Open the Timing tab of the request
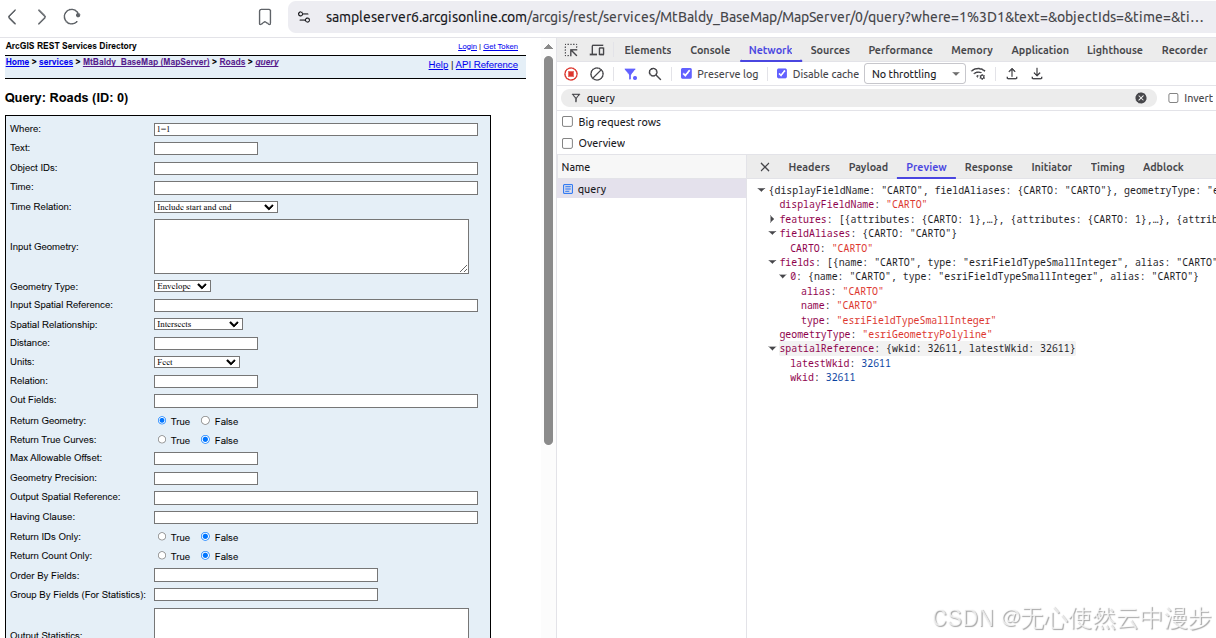This screenshot has height=638, width=1216. pos(1107,167)
